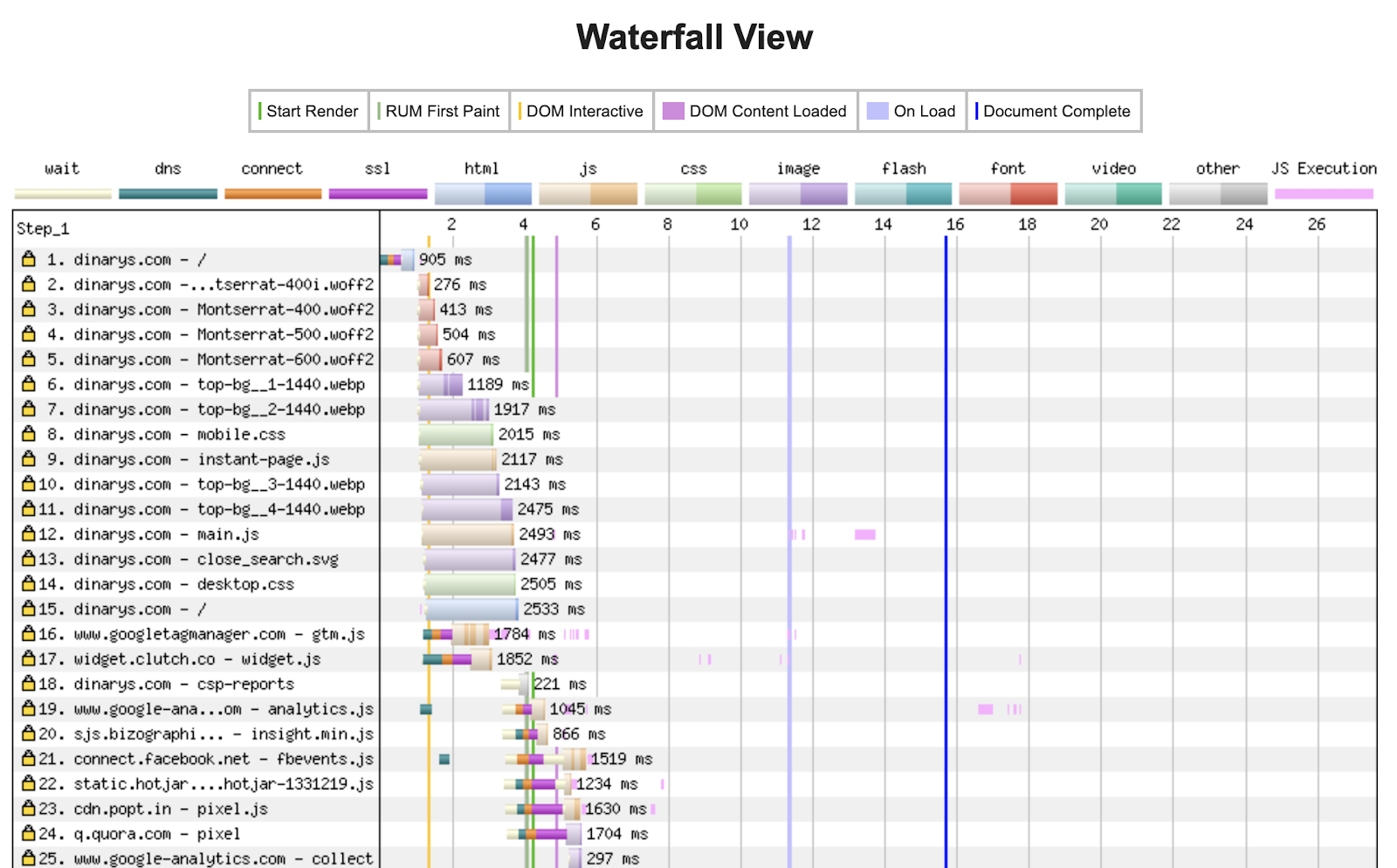Click the lock icon beside csp-reports row
This screenshot has width=1397, height=868.
coord(29,683)
